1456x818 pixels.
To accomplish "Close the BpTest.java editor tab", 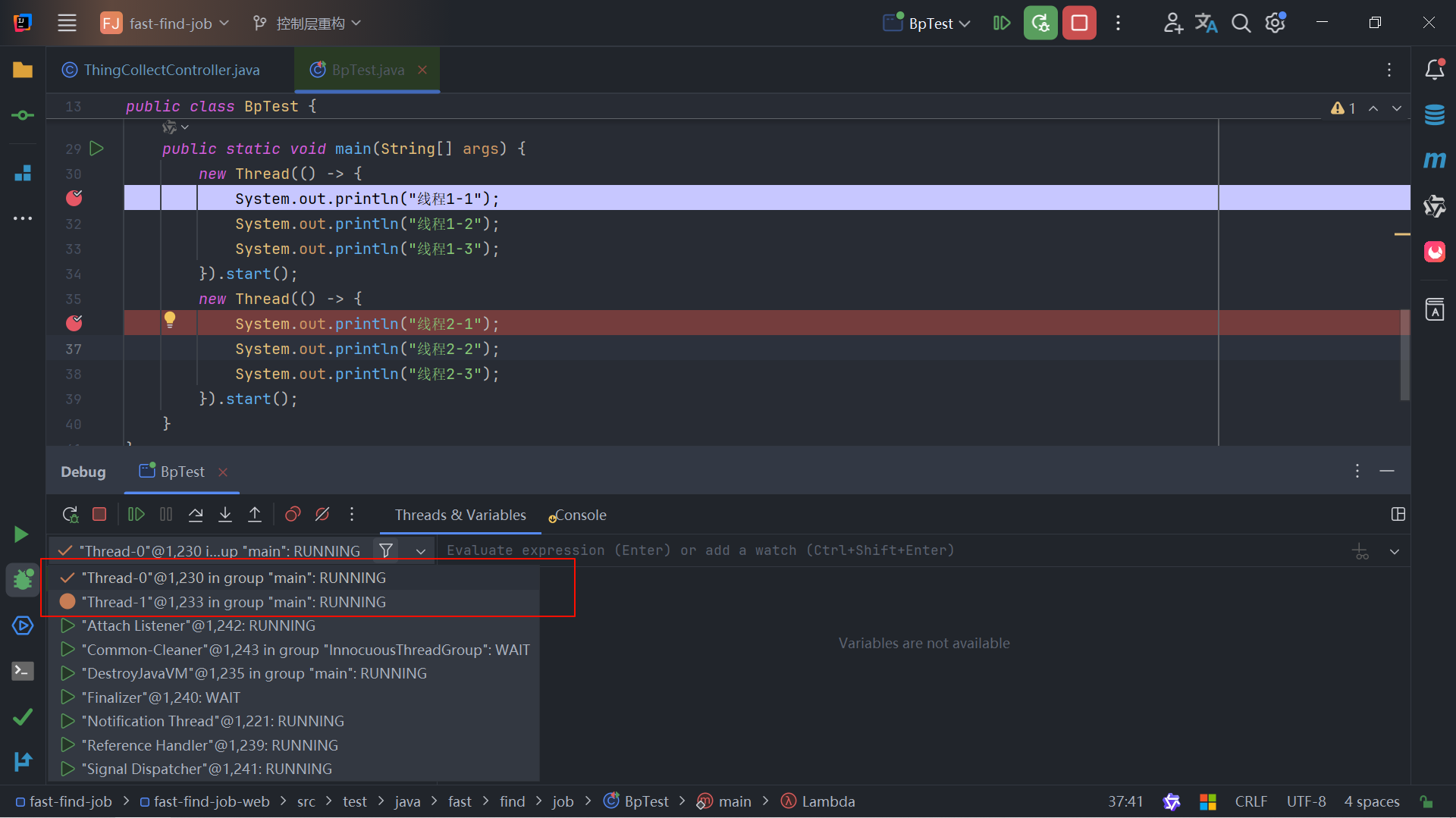I will pos(422,70).
